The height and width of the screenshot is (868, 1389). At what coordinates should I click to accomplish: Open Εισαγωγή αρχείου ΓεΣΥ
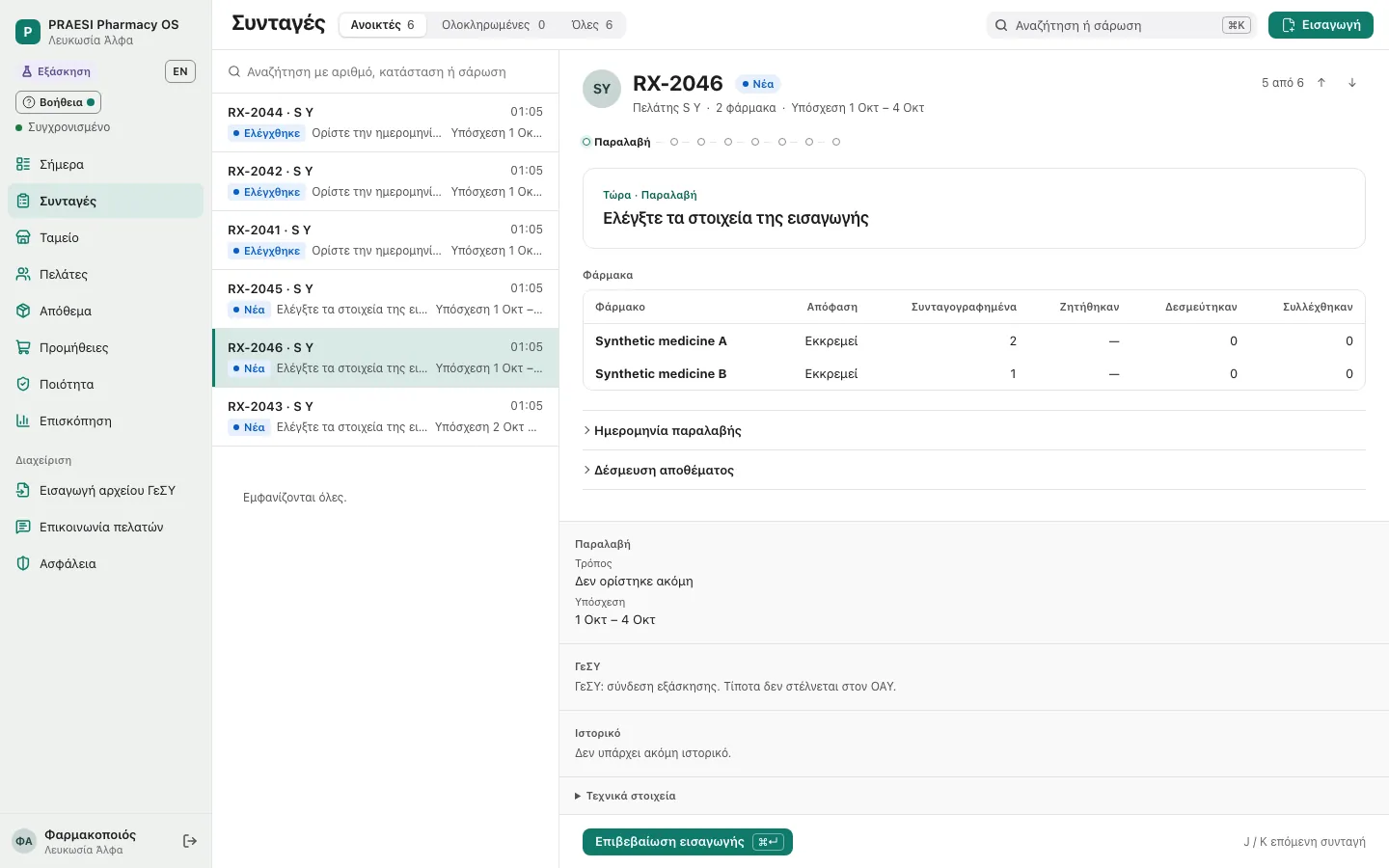(x=106, y=490)
